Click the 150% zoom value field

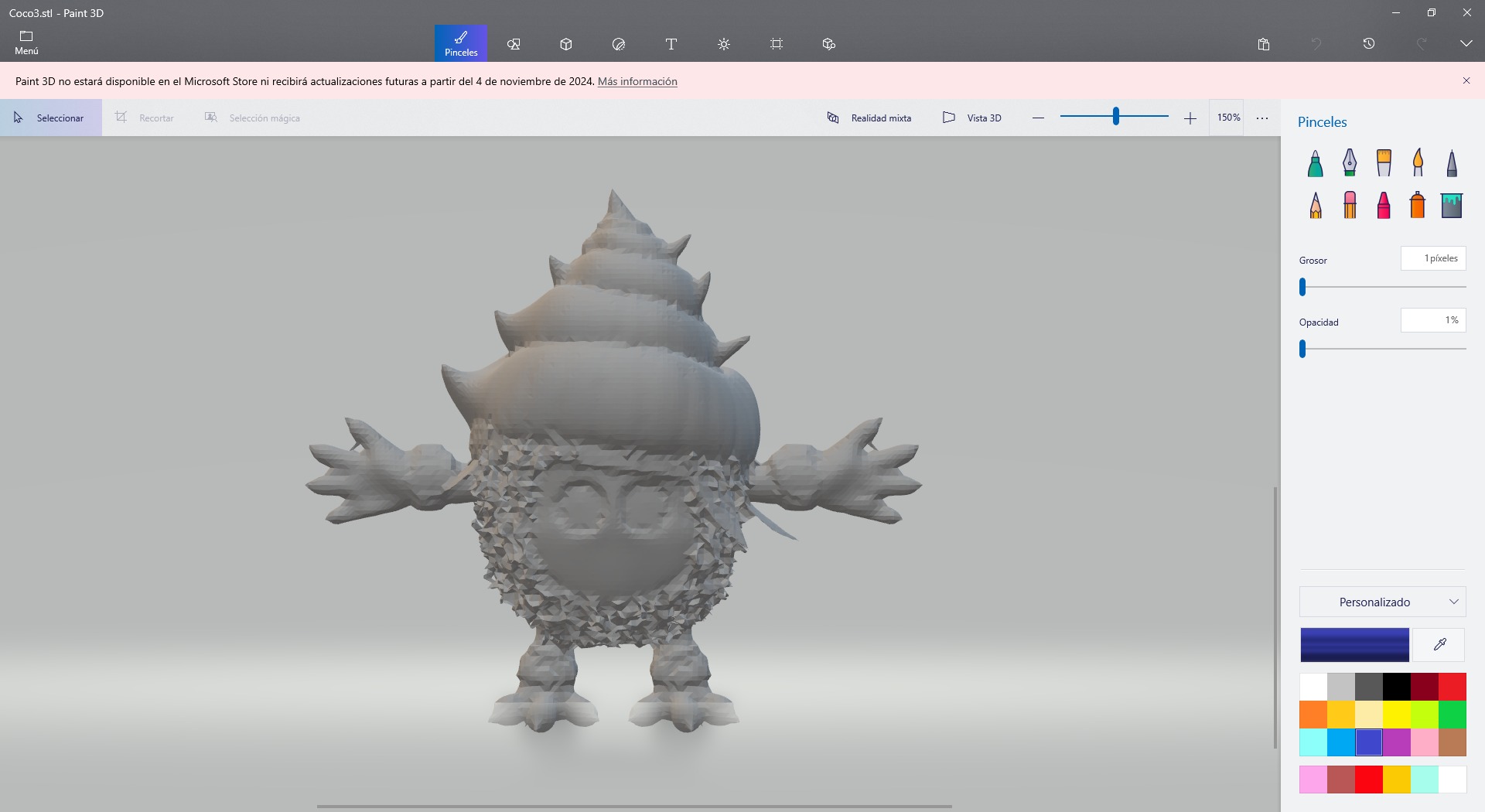(1228, 118)
